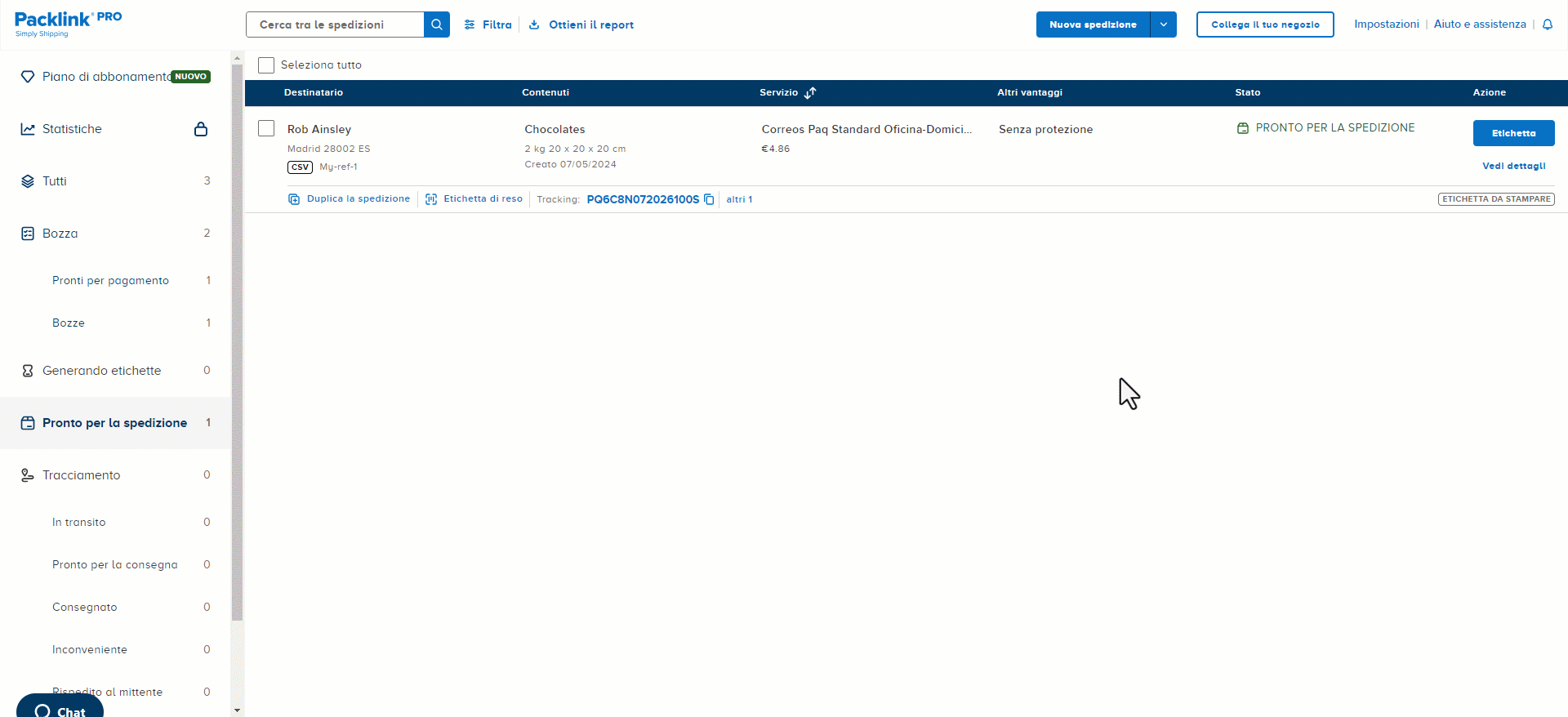Tick the Seleziona tutto checkbox

tap(266, 65)
